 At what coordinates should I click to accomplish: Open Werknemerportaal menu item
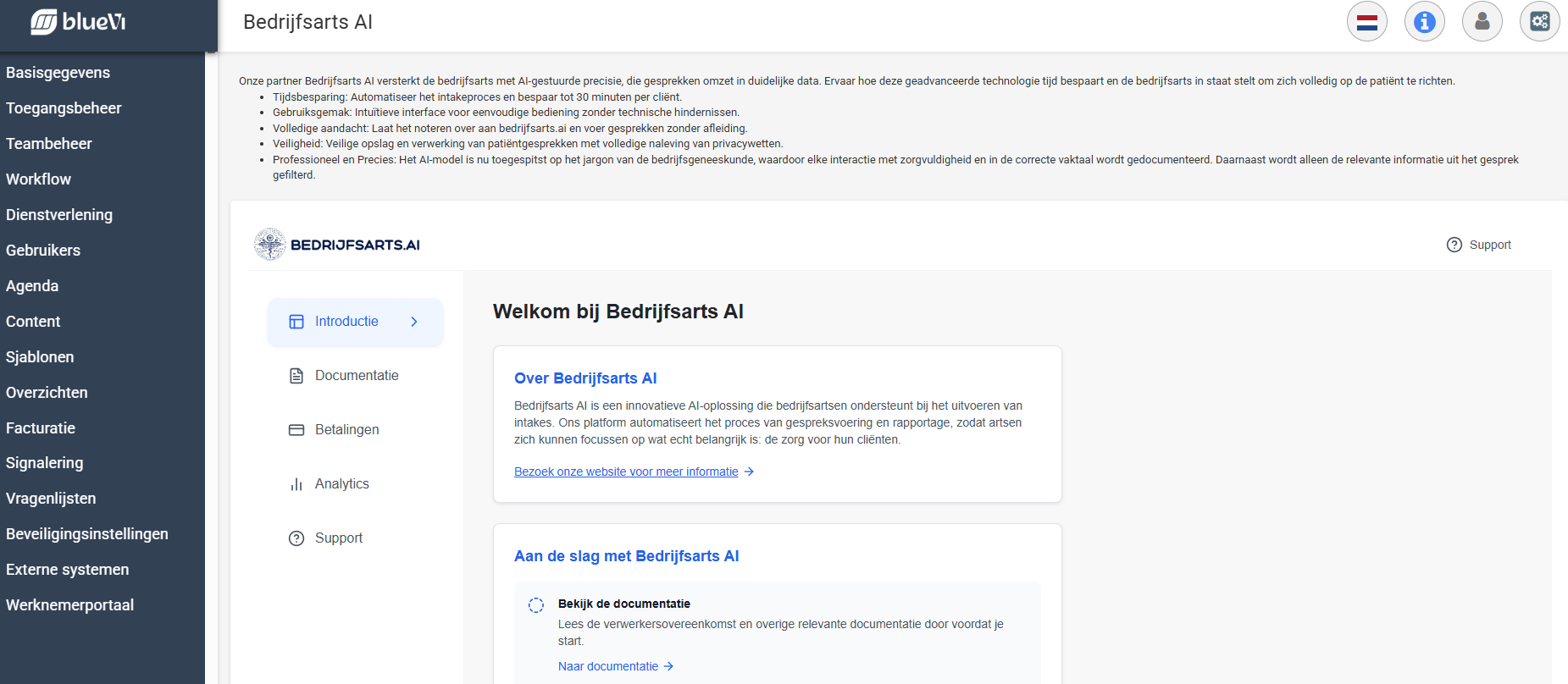69,605
